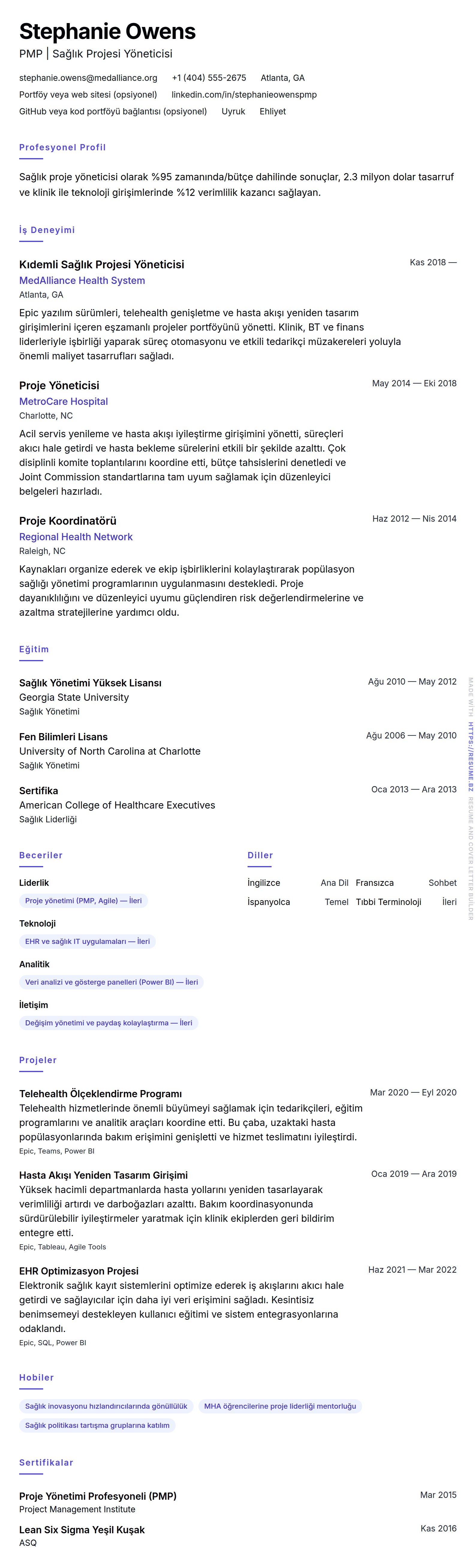Screen dimensions: 476x1568
Task: Click the Georgia State University entry
Action: (x=74, y=697)
